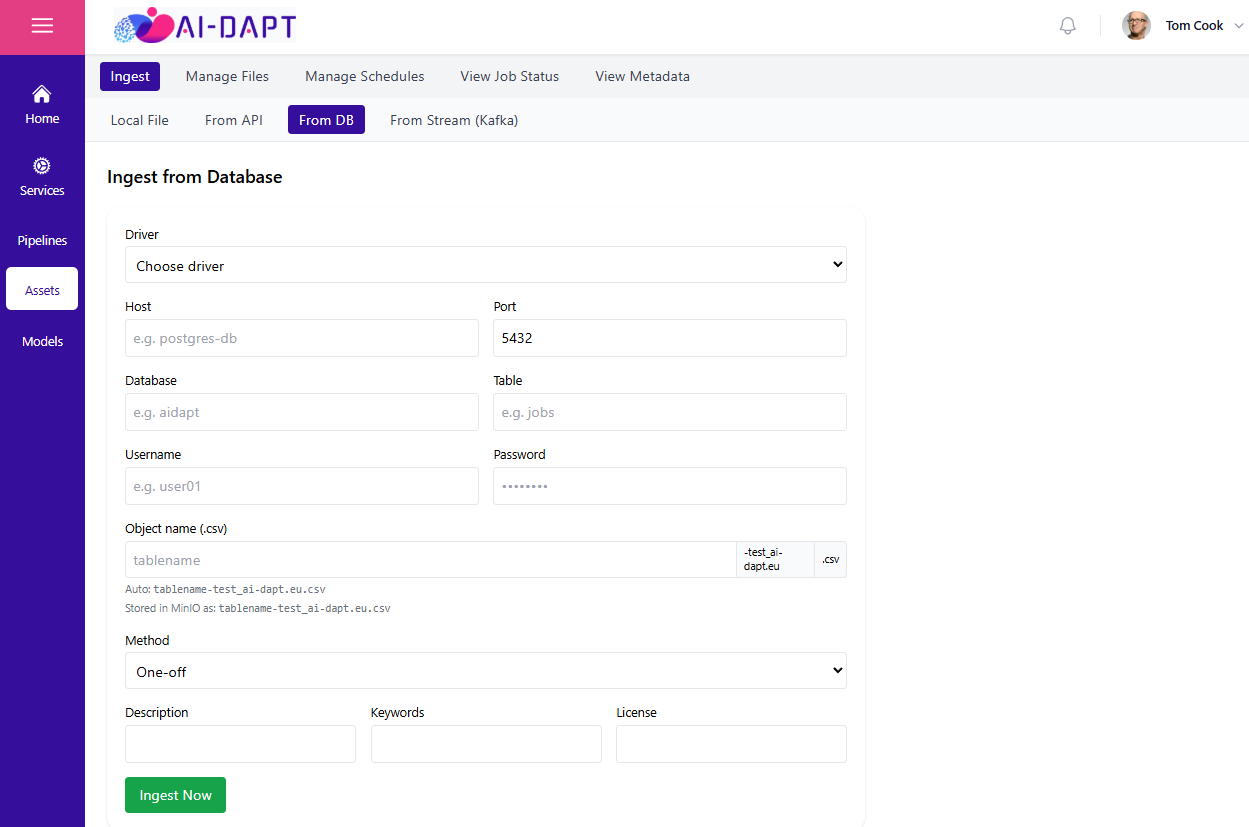Go to Home via house icon
Viewport: 1249px width, 827px height.
tap(42, 94)
